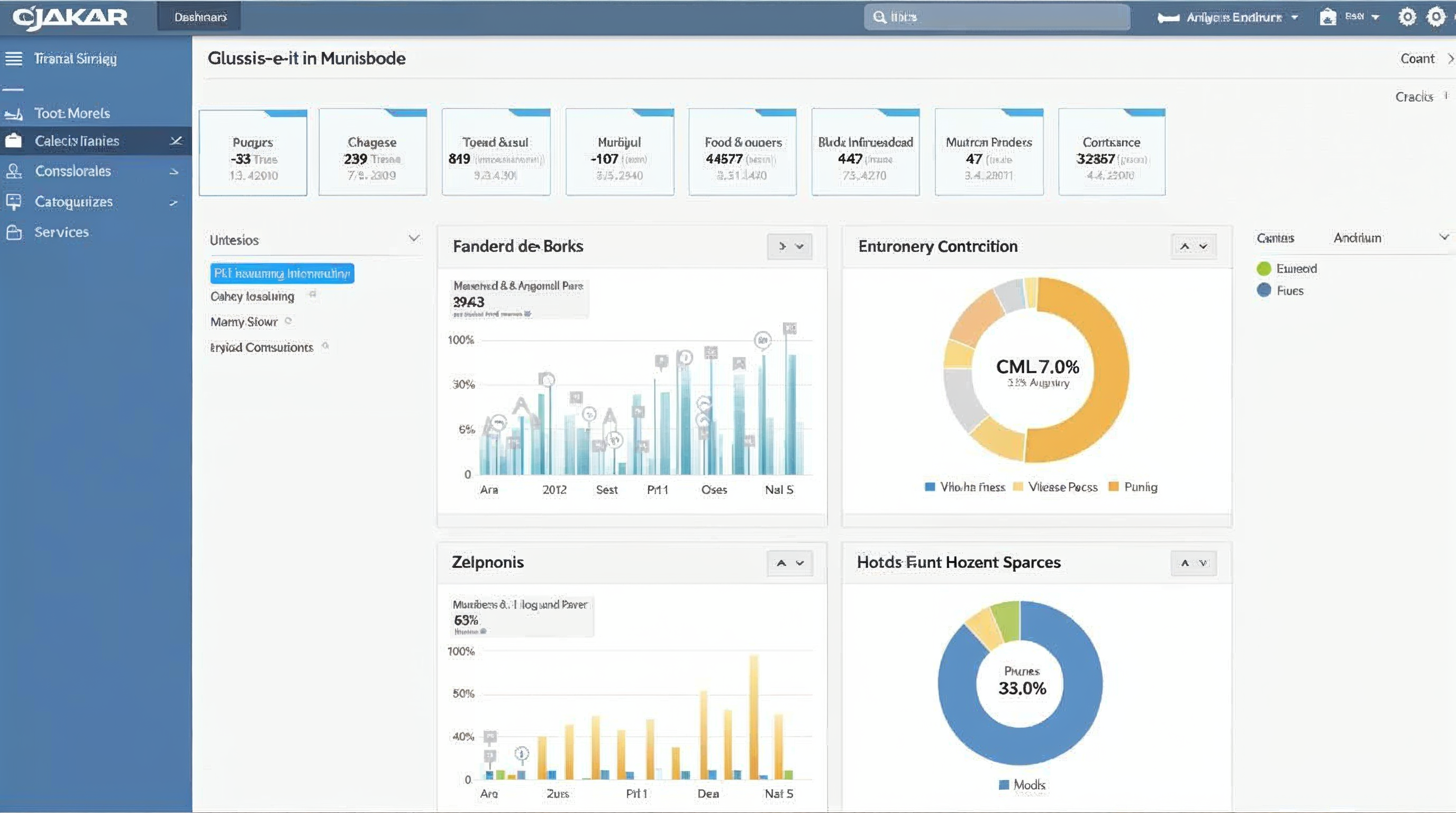Toggle the down arrow on Zelpnonis panel

coord(800,563)
